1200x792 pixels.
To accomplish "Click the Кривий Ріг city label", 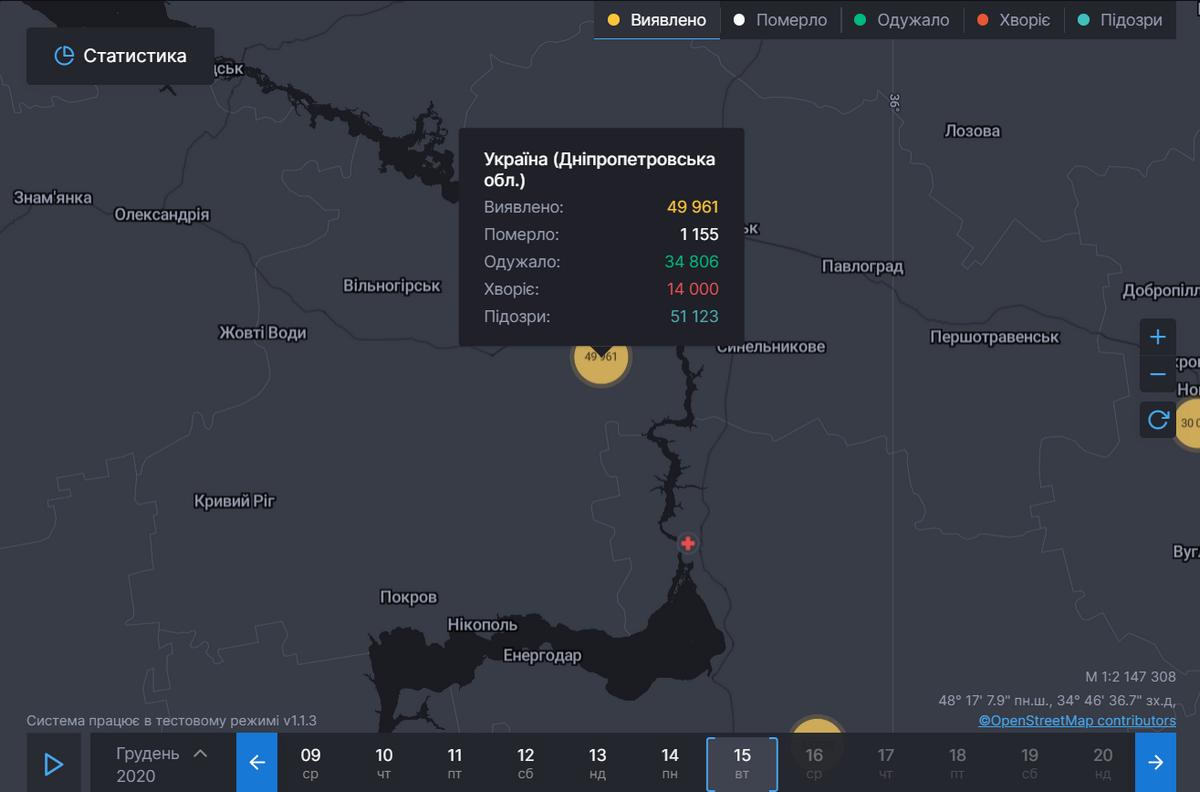I will tap(235, 501).
